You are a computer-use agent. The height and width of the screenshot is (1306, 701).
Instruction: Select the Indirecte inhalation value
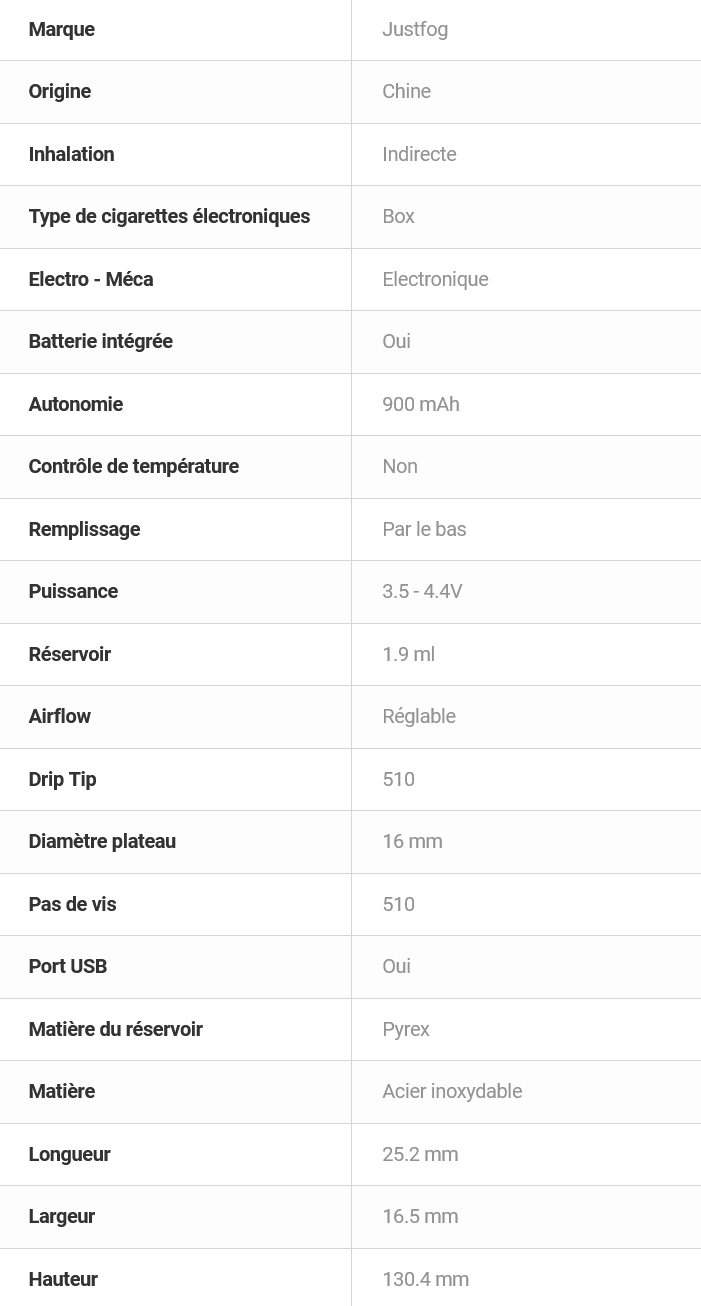click(419, 154)
